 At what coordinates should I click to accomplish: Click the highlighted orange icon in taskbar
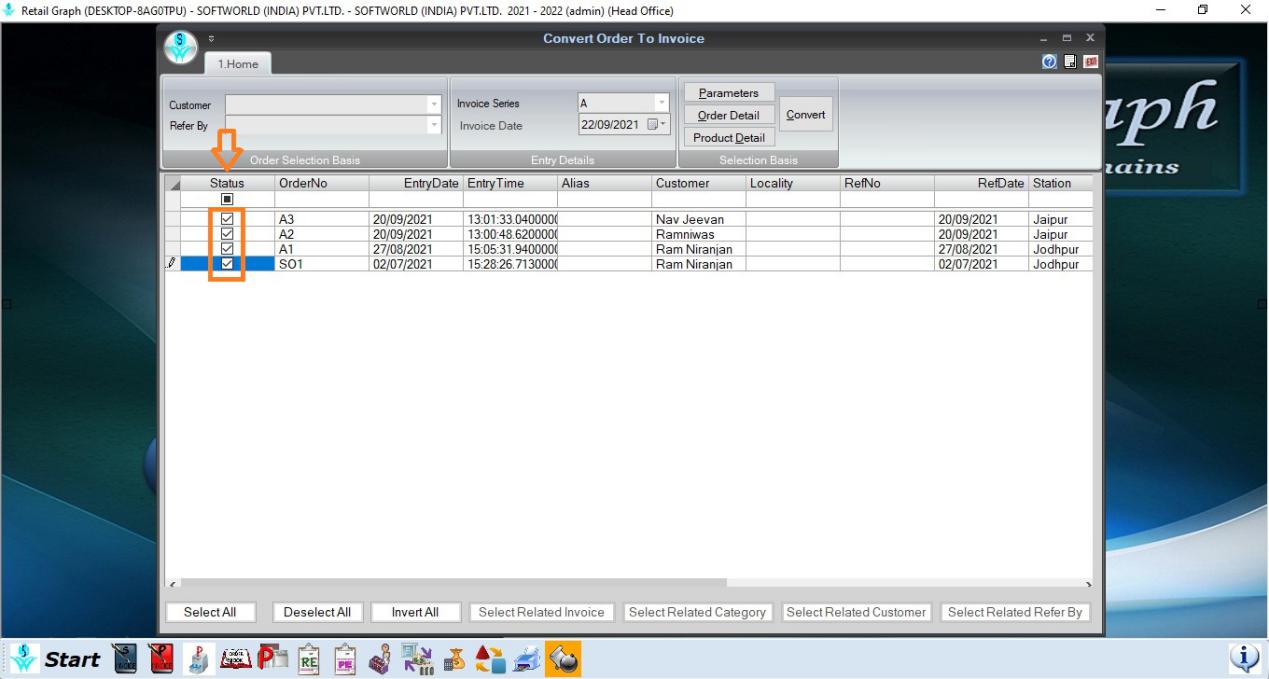tap(562, 659)
